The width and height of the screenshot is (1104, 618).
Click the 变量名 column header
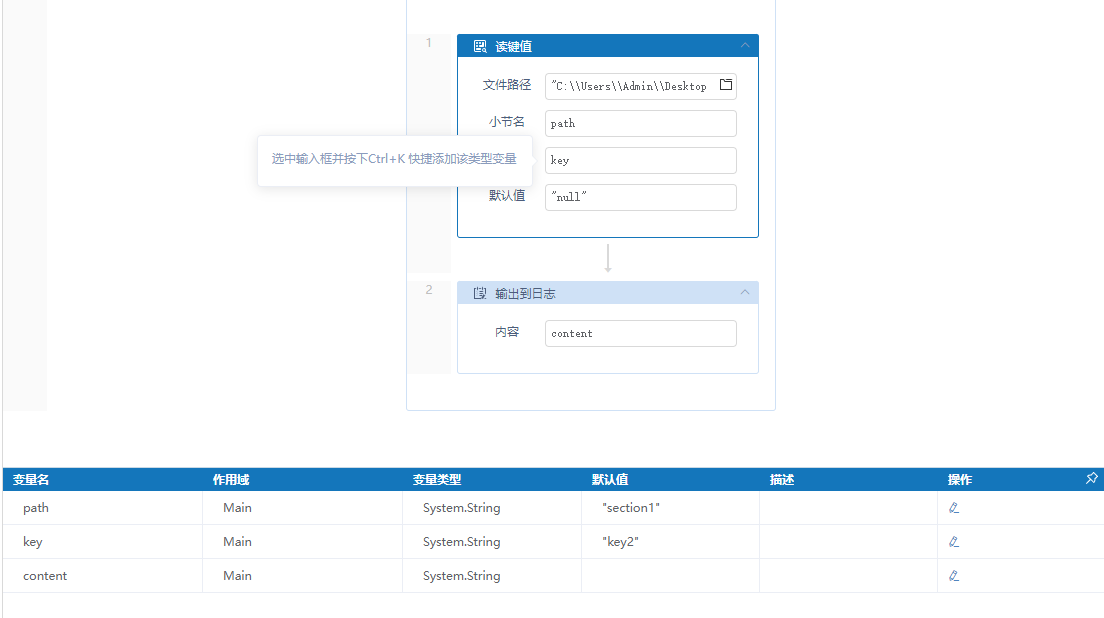[x=31, y=480]
